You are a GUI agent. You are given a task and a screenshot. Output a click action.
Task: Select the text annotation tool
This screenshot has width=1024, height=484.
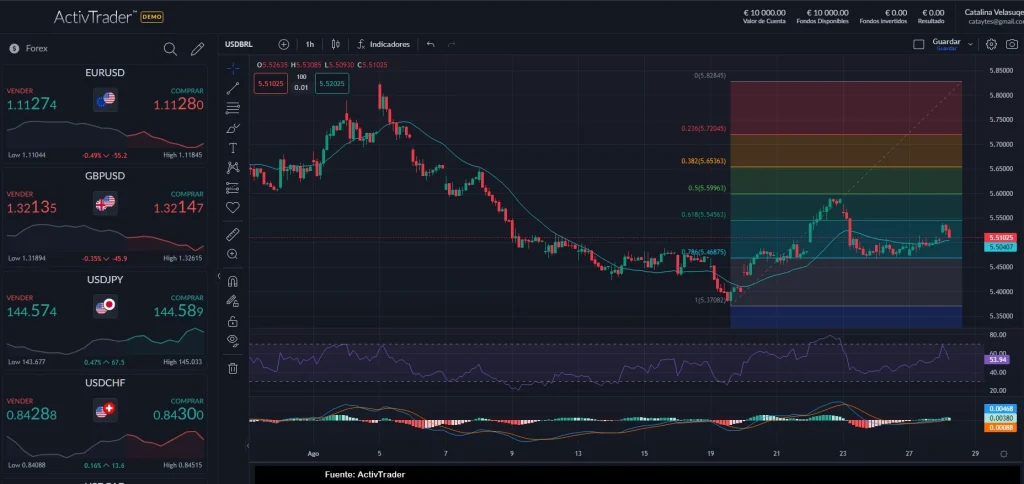233,148
